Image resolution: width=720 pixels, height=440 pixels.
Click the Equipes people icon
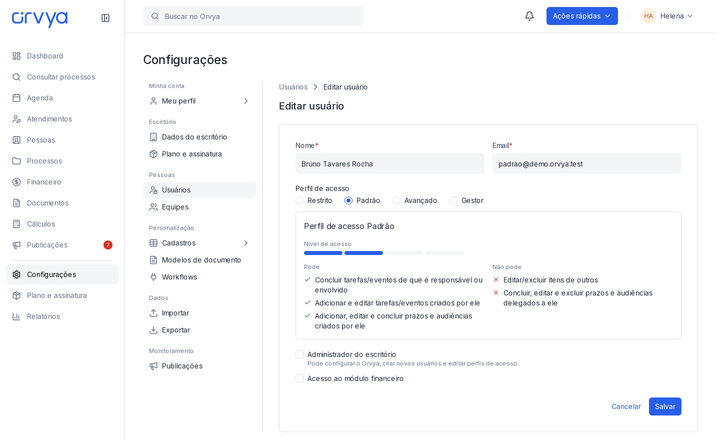pyautogui.click(x=153, y=207)
